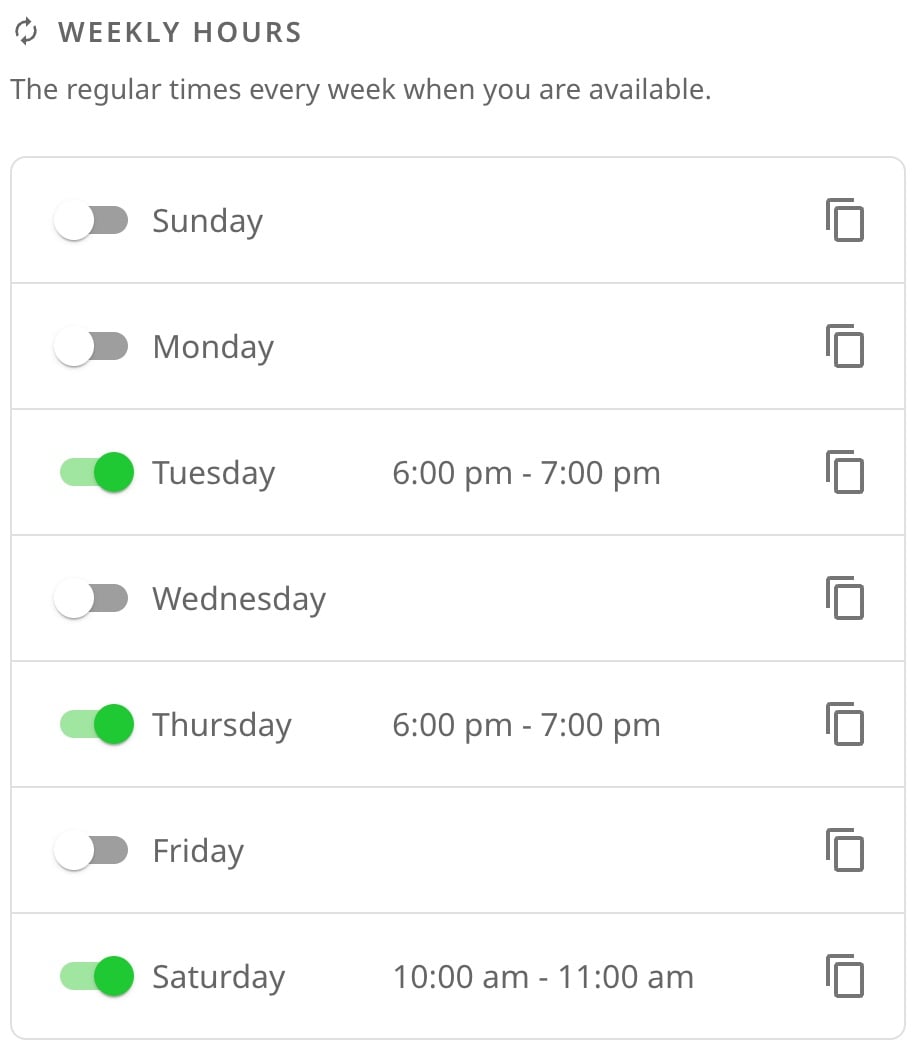Select the Wednesday day label
Screen dimensions: 920x1052
(x=239, y=598)
